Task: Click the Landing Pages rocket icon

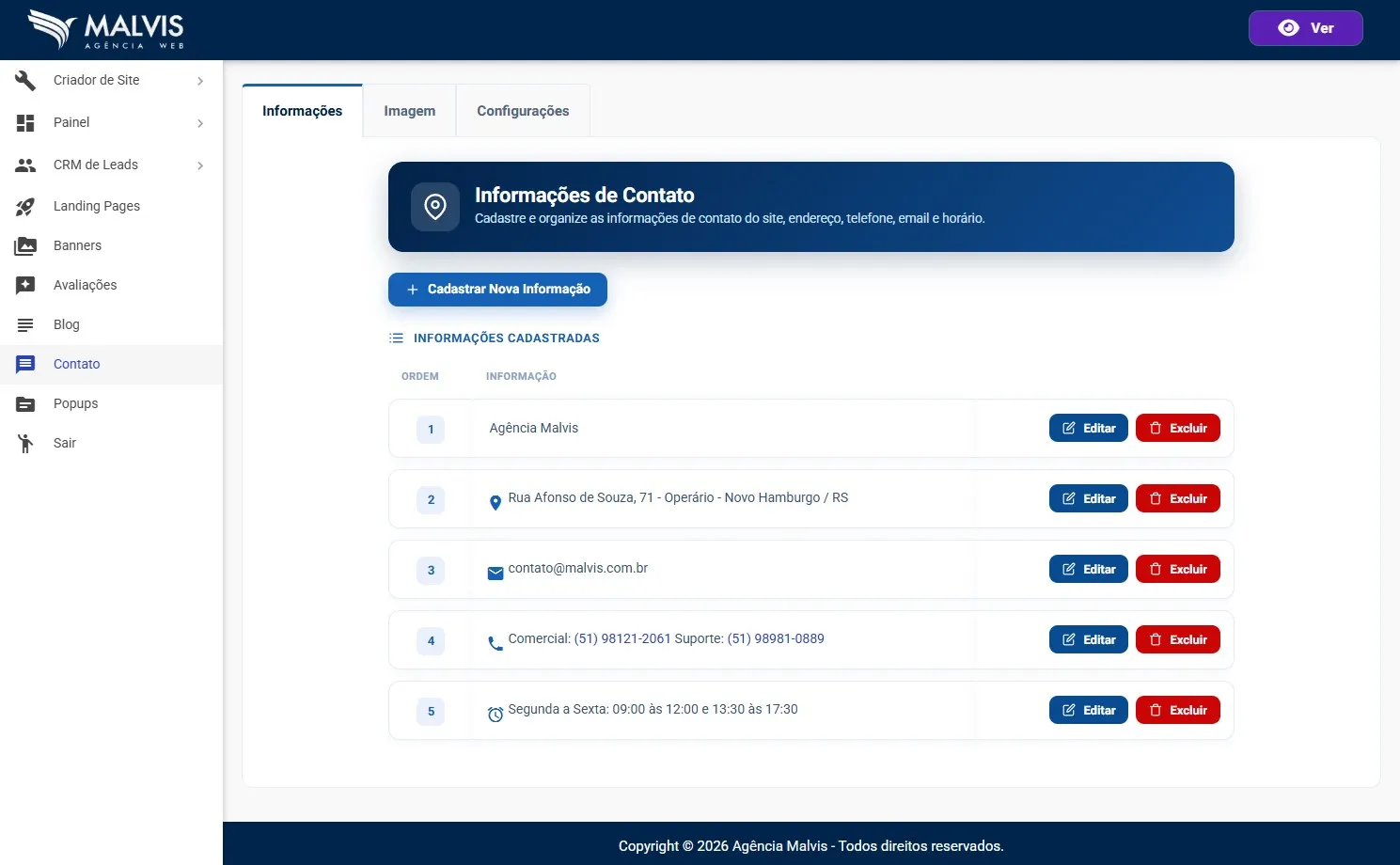Action: (x=25, y=207)
